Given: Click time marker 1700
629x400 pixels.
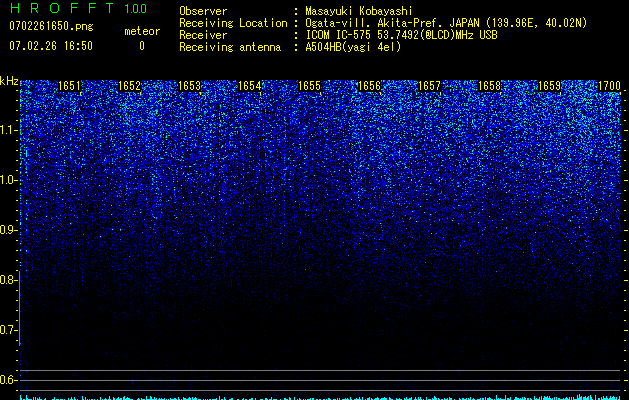Looking at the screenshot, I should [x=609, y=86].
